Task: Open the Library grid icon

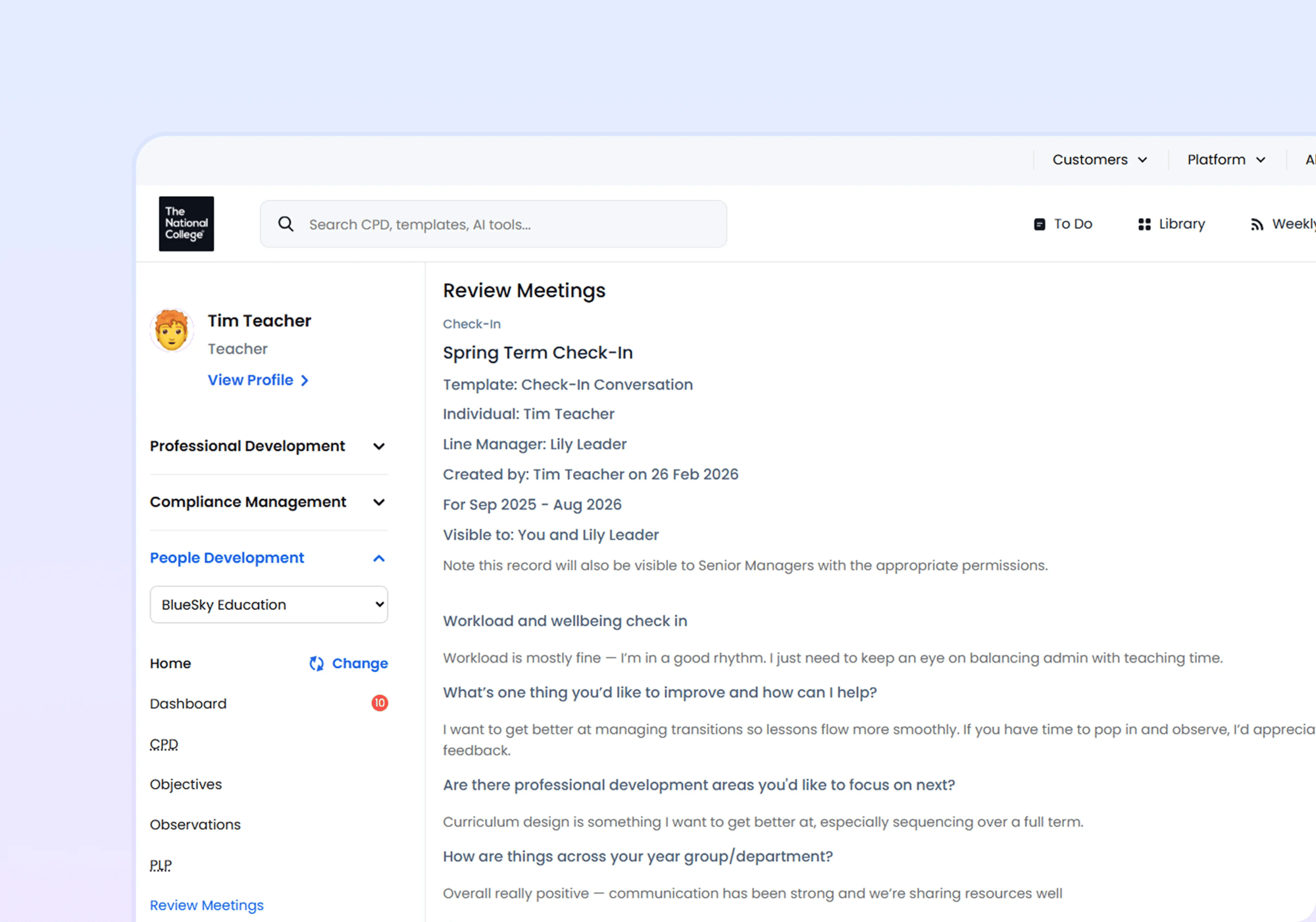Action: click(x=1144, y=224)
